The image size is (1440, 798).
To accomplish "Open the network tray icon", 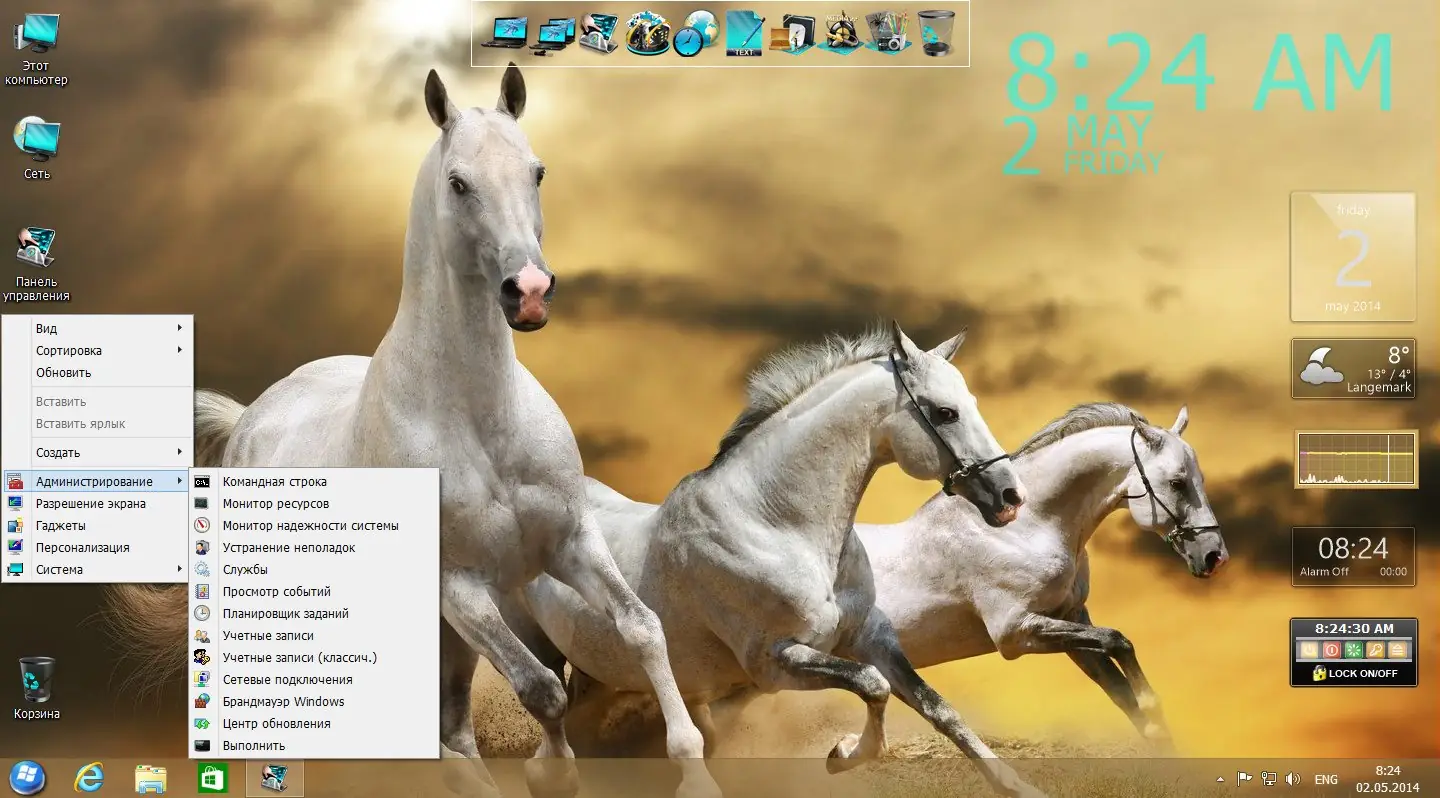I will (1269, 779).
